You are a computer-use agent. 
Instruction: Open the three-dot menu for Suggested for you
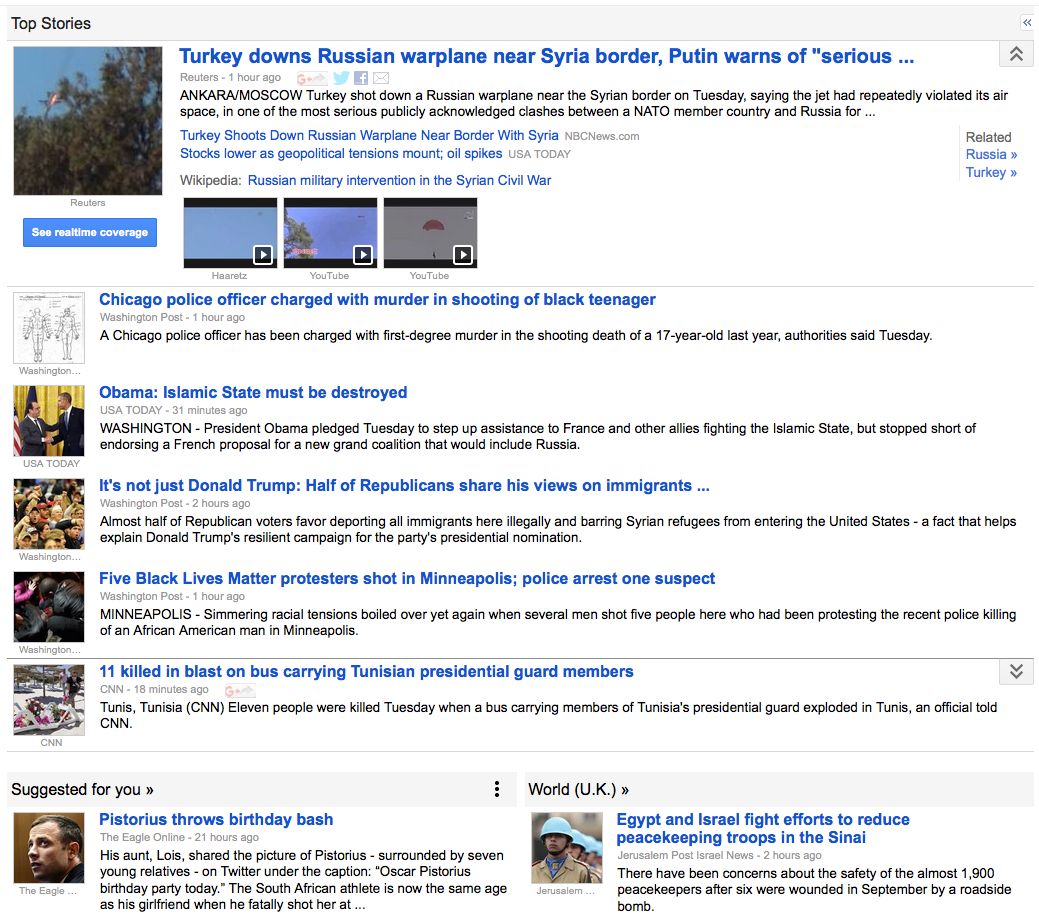[x=497, y=789]
